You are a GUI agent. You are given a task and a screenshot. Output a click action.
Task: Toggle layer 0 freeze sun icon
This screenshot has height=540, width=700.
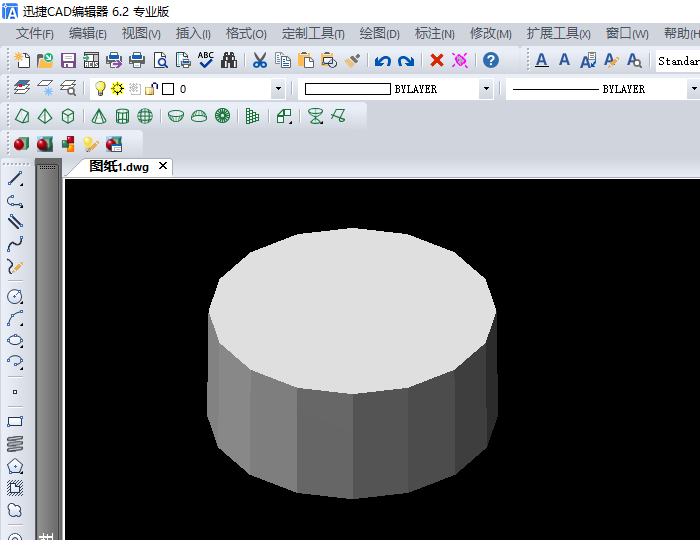(117, 89)
